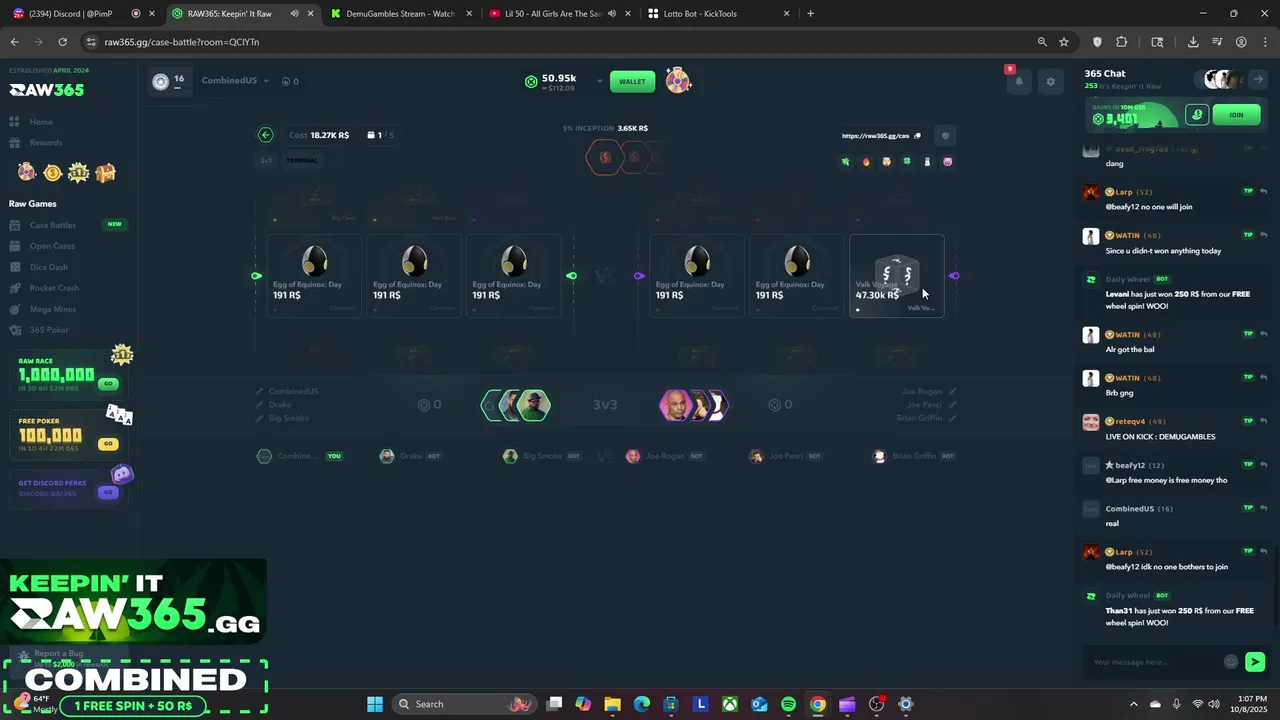Open 365 Poker game
This screenshot has height=720, width=1280.
[x=49, y=330]
